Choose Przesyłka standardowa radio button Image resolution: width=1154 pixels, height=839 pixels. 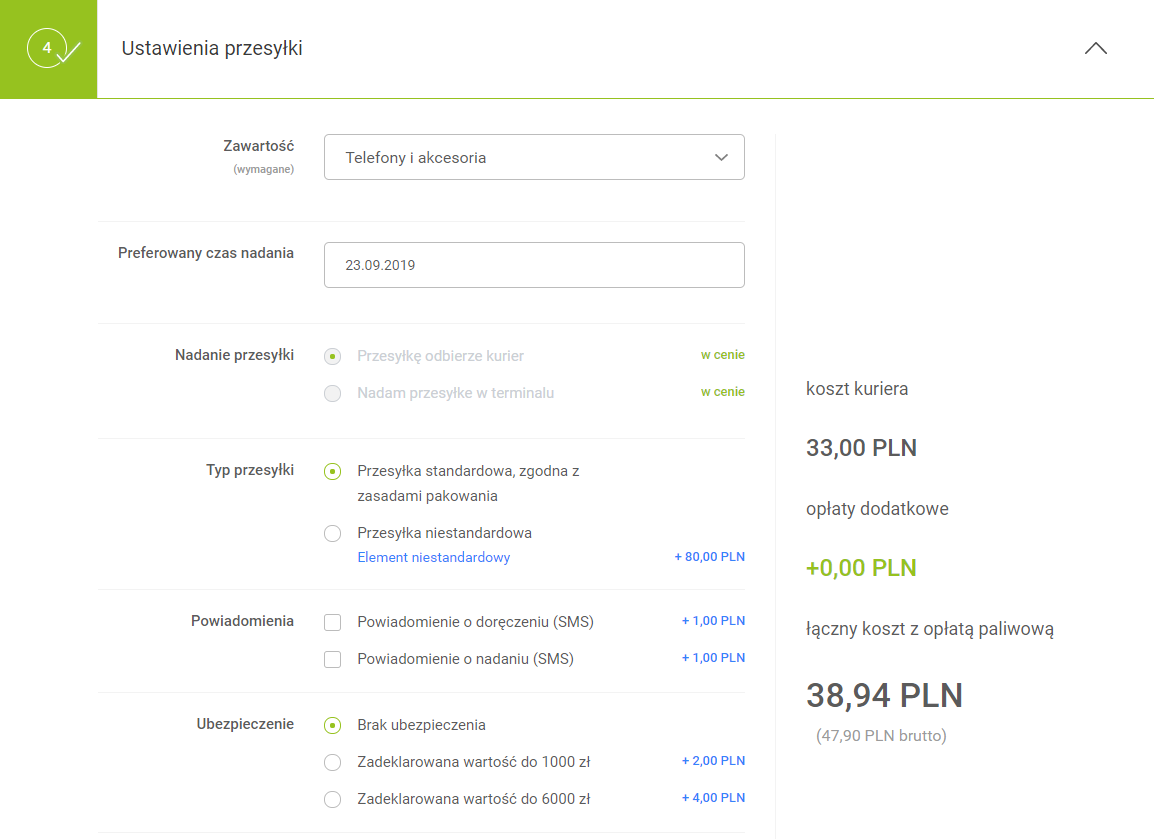pyautogui.click(x=333, y=472)
